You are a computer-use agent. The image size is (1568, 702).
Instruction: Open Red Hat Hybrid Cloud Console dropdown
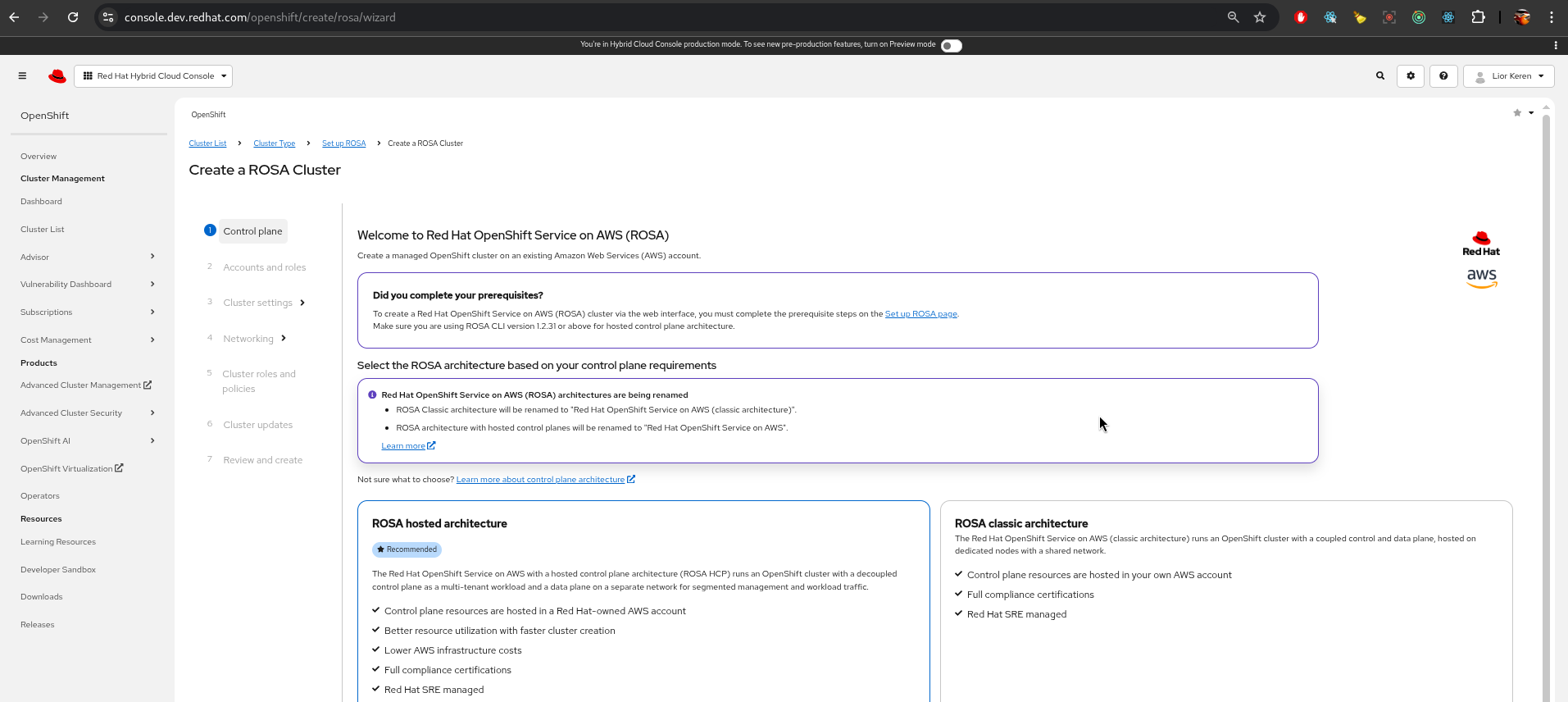pos(153,76)
